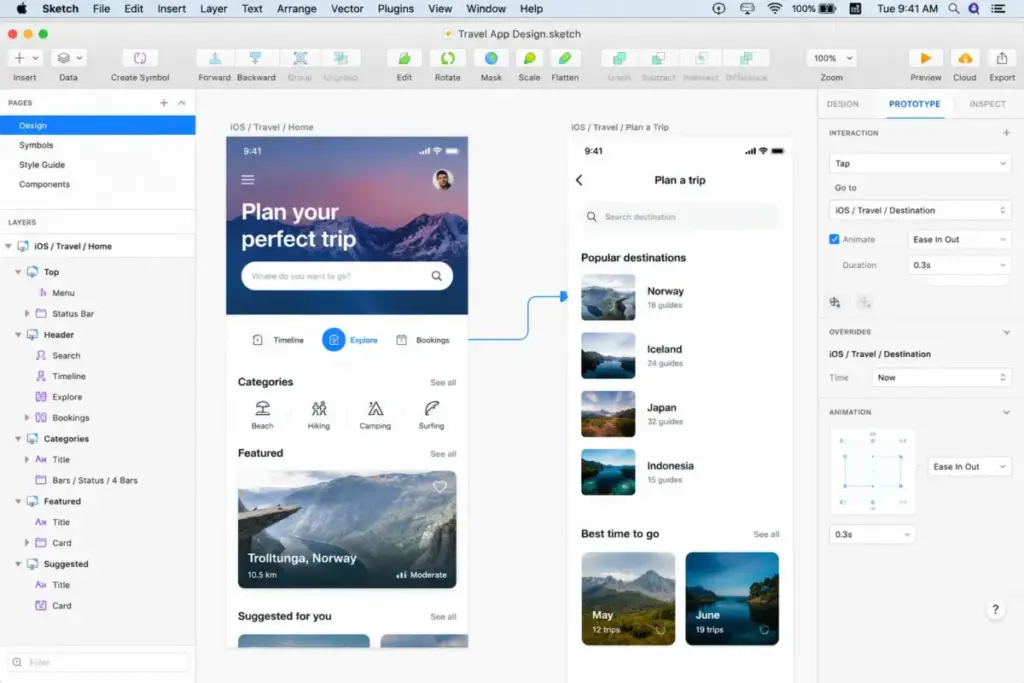Click the Export toolbar icon
This screenshot has height=683, width=1024.
tap(1002, 58)
